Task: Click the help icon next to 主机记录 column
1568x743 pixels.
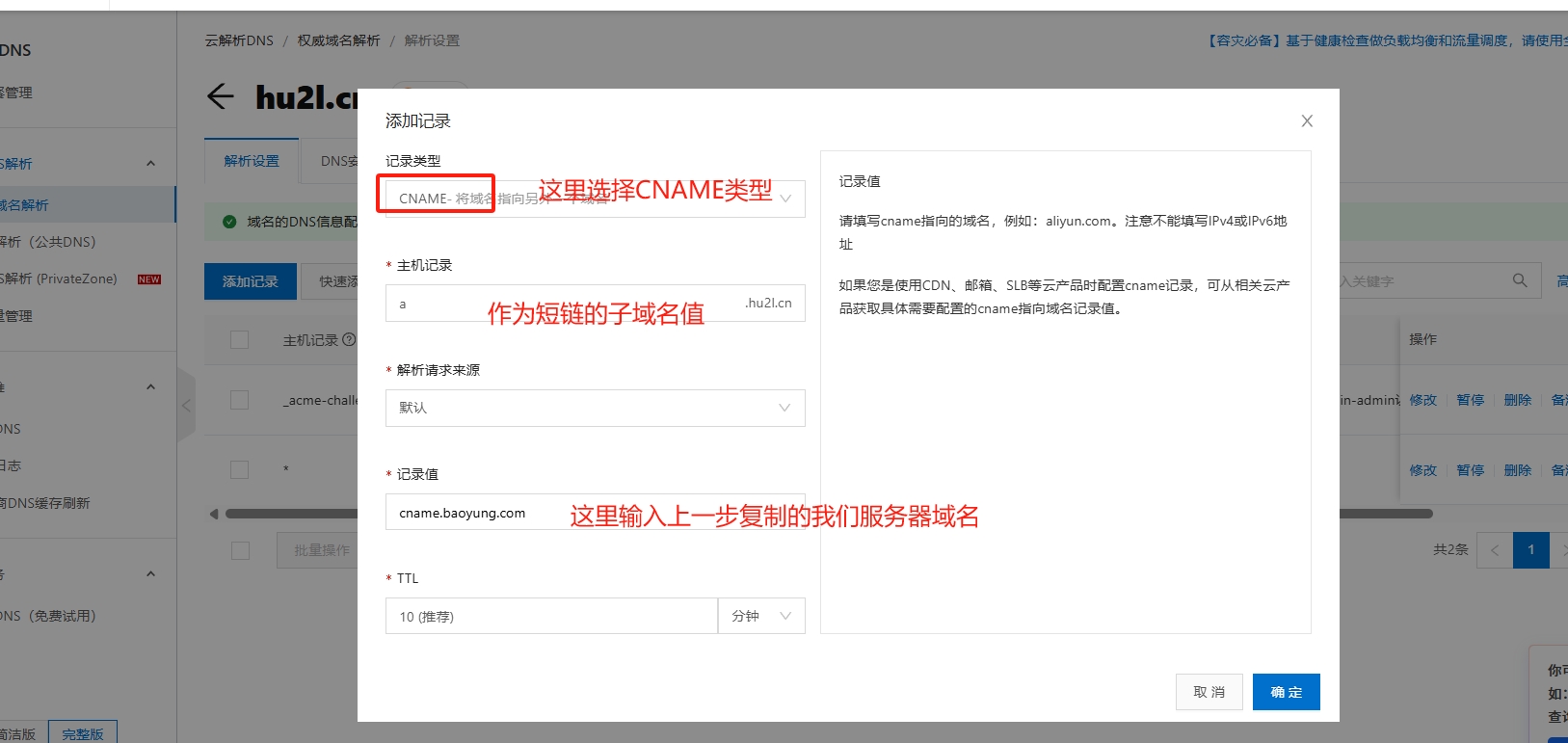Action: pos(349,339)
